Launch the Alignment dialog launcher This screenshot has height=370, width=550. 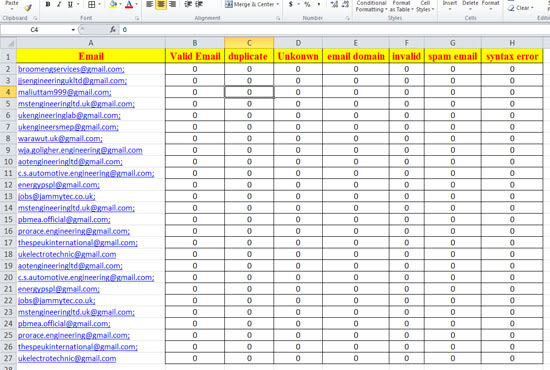(x=278, y=18)
